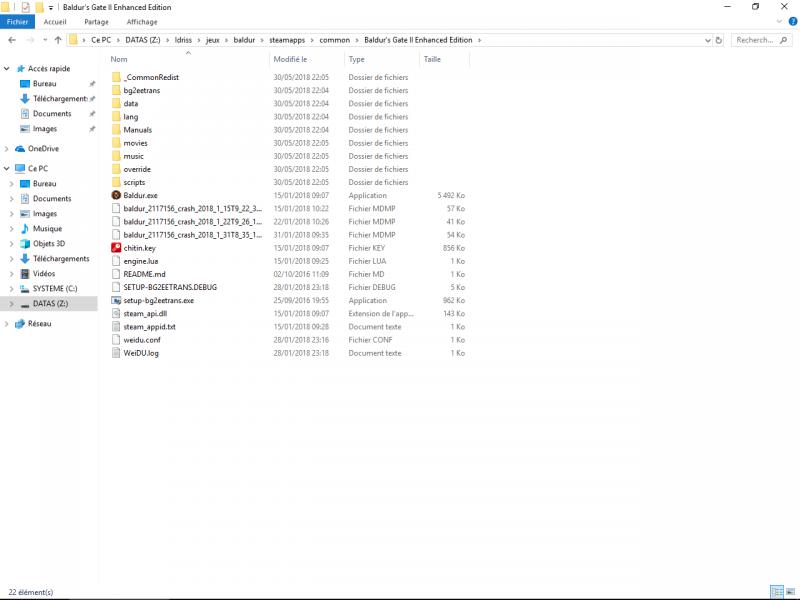Select the lang folder name
This screenshot has height=600, width=800.
(x=131, y=116)
